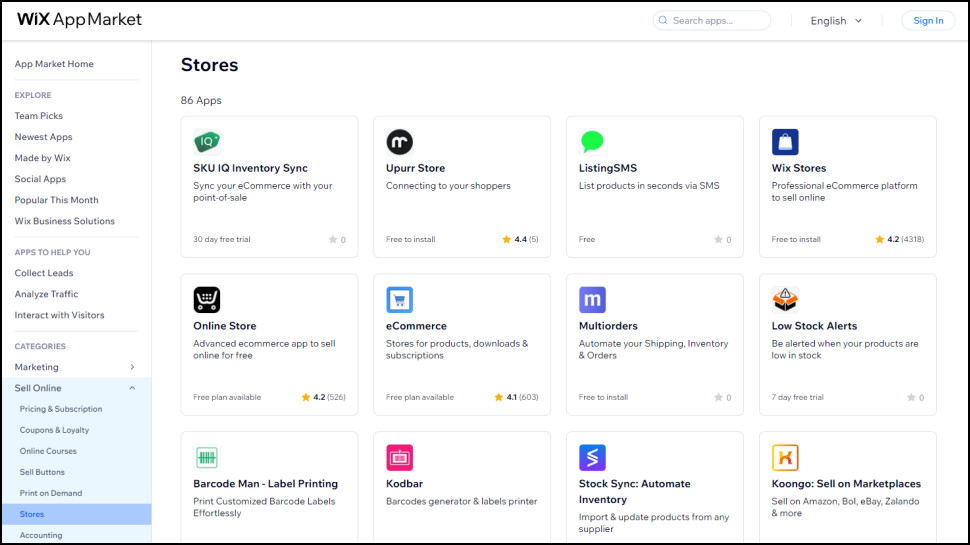The image size is (970, 545).
Task: Click the Online Store cart icon
Action: tap(206, 300)
